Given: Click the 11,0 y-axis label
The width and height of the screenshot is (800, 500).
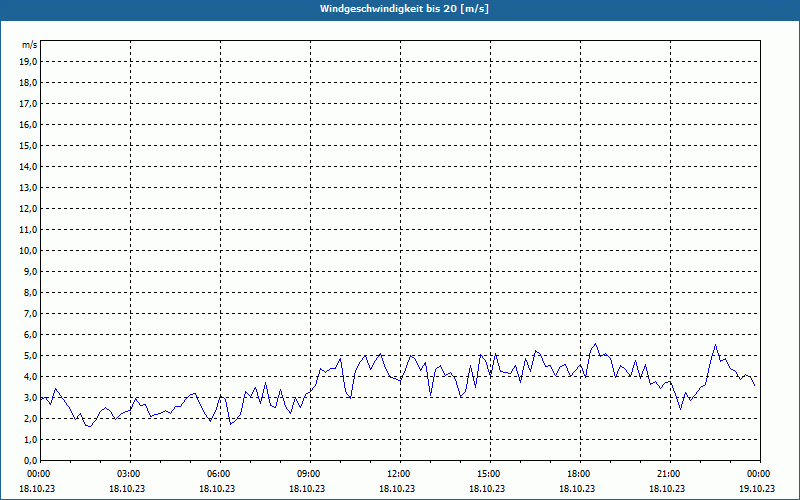Looking at the screenshot, I should tap(28, 230).
